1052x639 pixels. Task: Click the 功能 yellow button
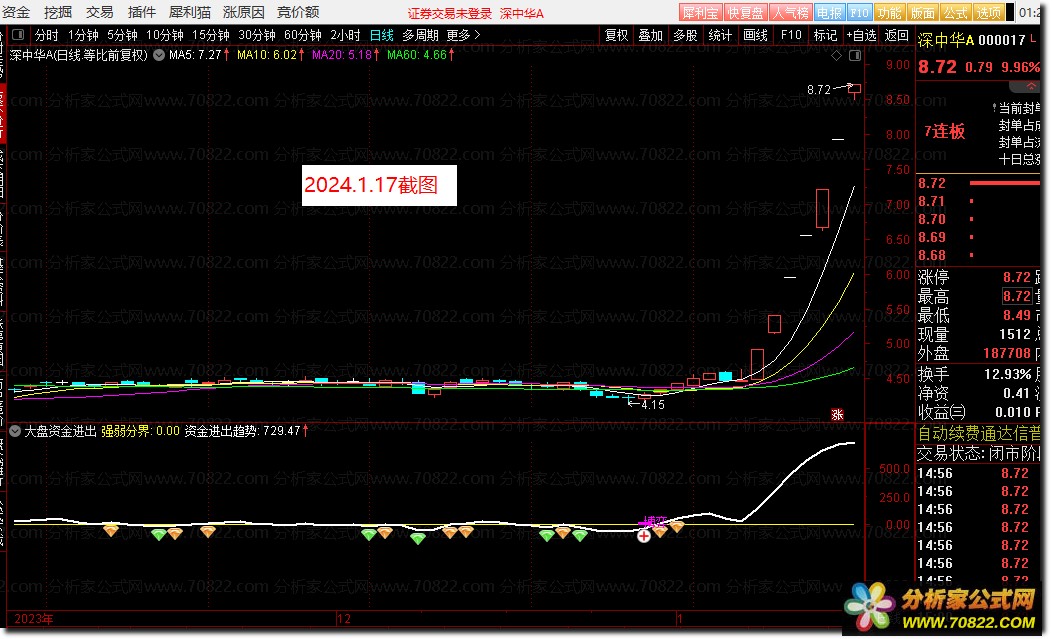click(889, 13)
